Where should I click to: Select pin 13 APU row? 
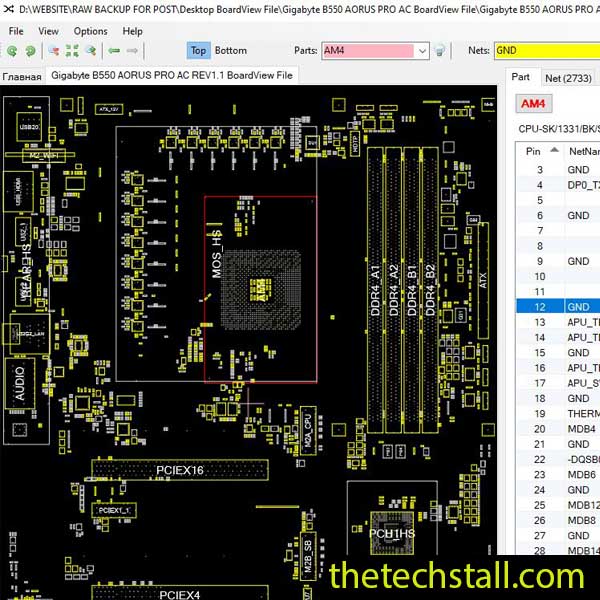[x=558, y=322]
